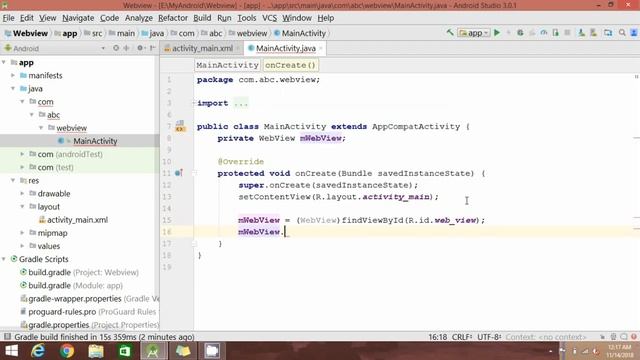The width and height of the screenshot is (640, 360).
Task: Click the blue user icon in toolbar
Action: click(x=634, y=33)
